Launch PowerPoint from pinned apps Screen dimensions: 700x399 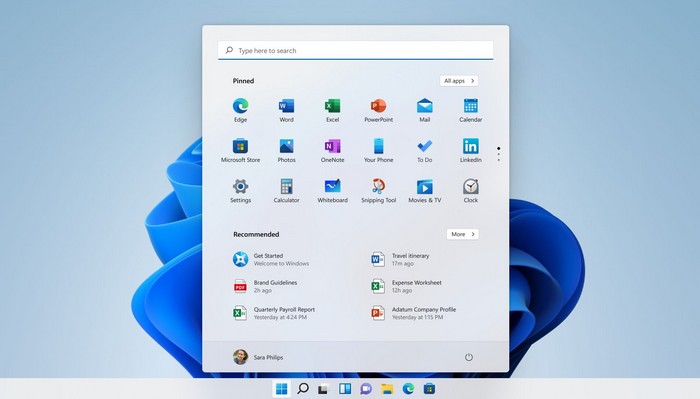tap(379, 110)
